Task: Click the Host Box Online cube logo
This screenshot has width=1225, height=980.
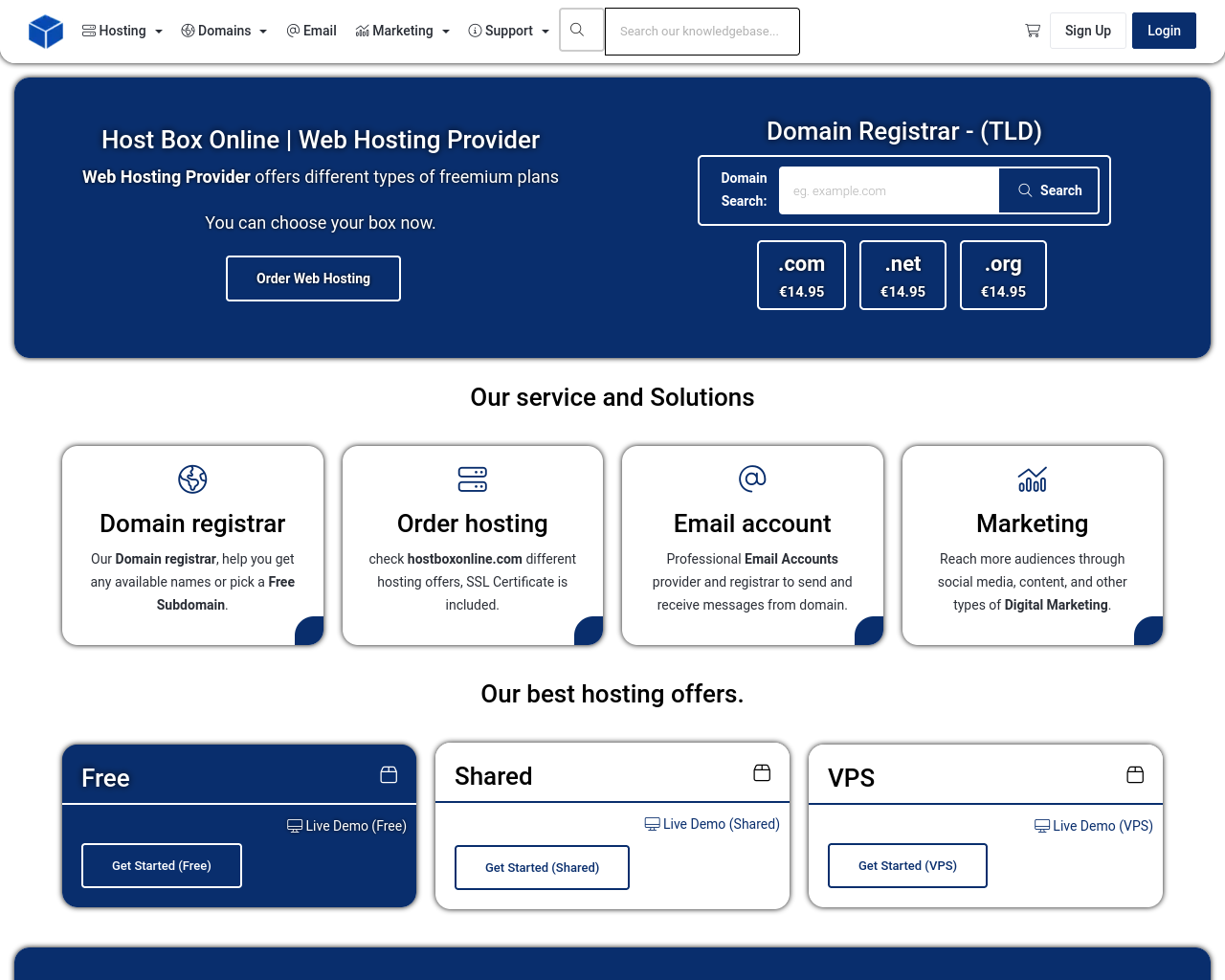Action: (46, 32)
